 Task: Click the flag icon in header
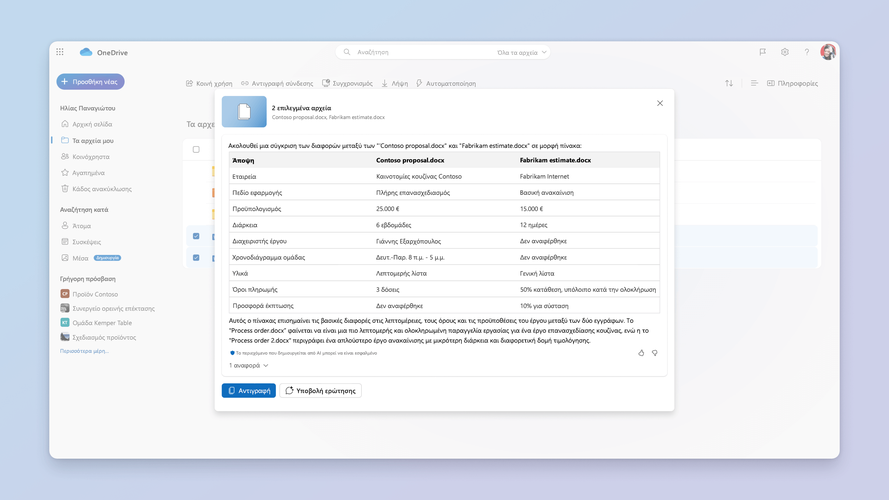point(763,52)
